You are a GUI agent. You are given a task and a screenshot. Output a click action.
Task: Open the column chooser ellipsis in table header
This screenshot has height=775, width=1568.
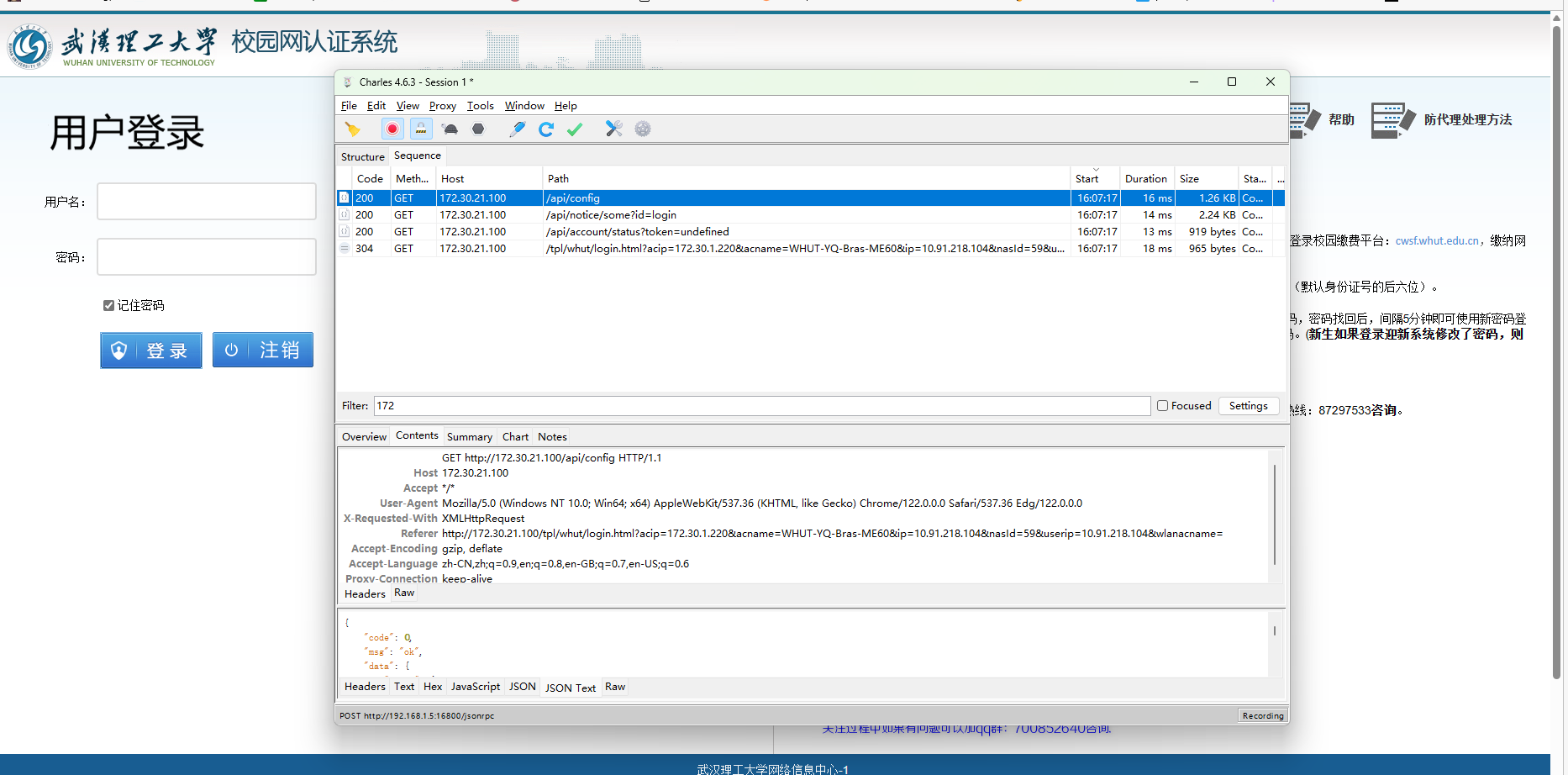[x=1280, y=178]
